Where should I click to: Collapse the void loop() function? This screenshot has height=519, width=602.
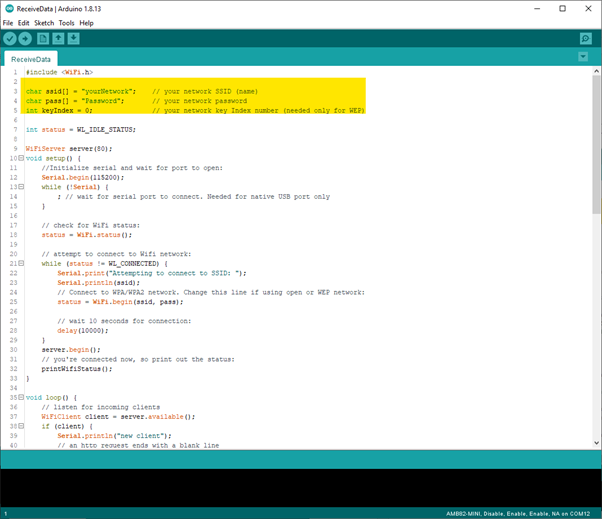point(21,397)
